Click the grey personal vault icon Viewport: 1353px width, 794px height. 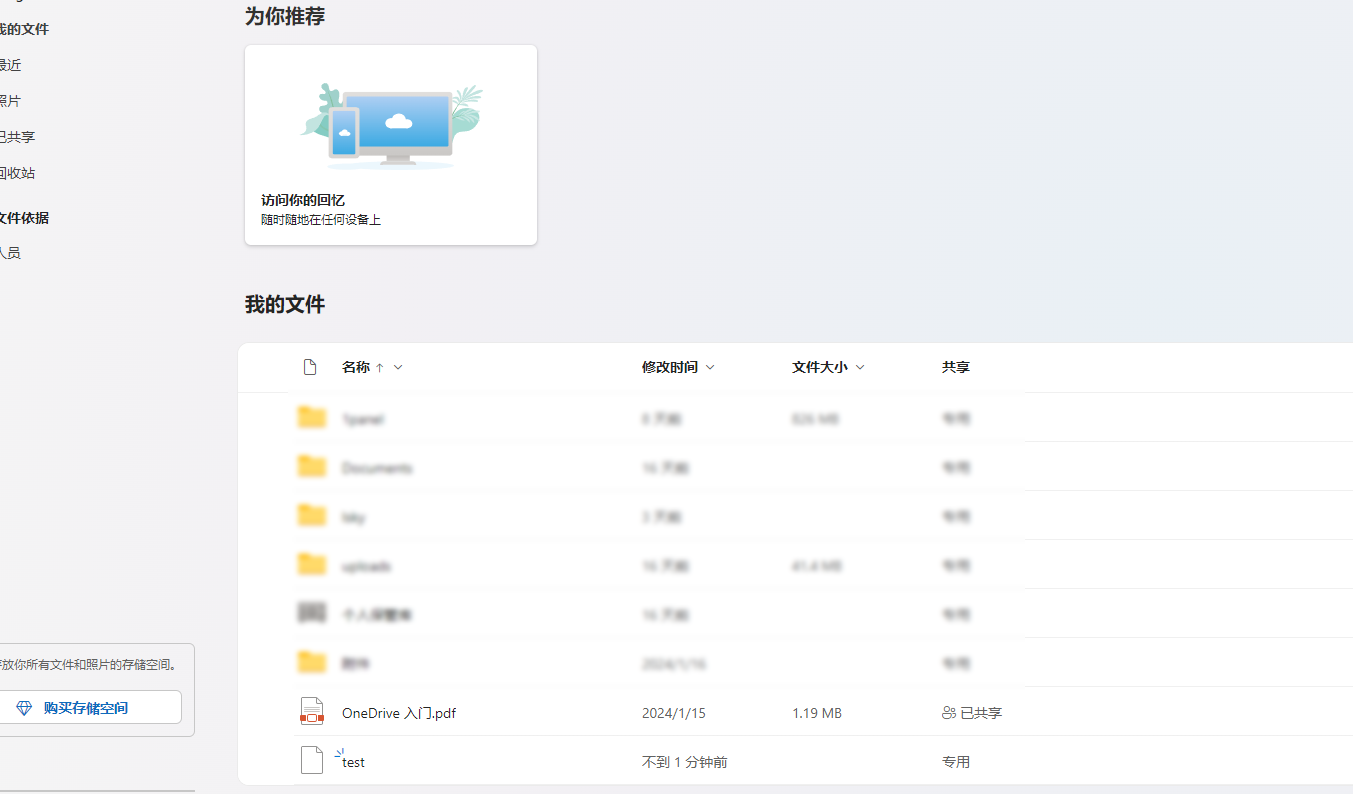(312, 614)
